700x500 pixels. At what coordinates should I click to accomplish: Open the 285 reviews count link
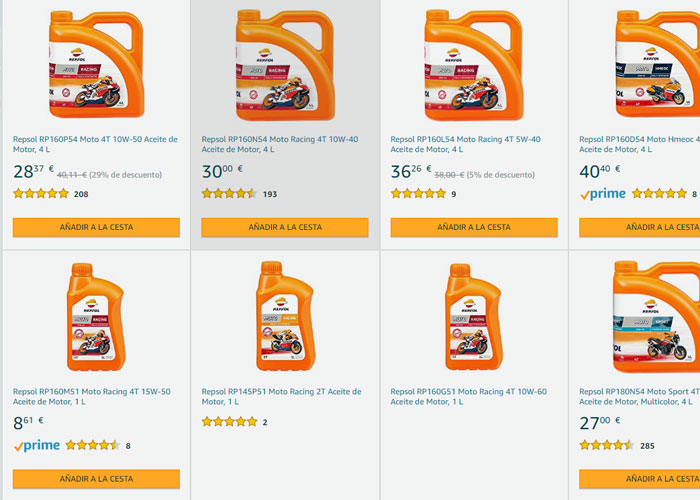point(649,446)
